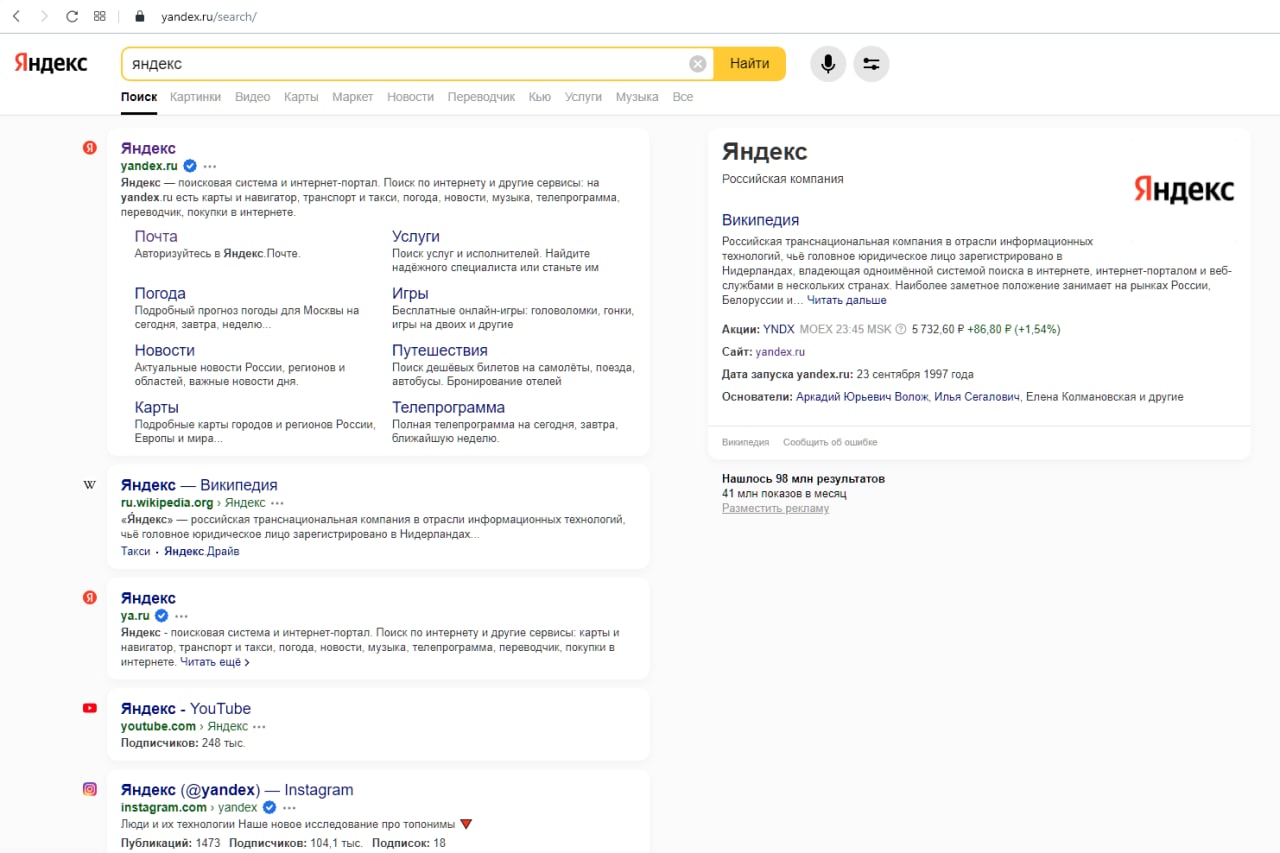1280x853 pixels.
Task: Click the Яндекс Драйв link under Wikipedia result
Action: [202, 551]
